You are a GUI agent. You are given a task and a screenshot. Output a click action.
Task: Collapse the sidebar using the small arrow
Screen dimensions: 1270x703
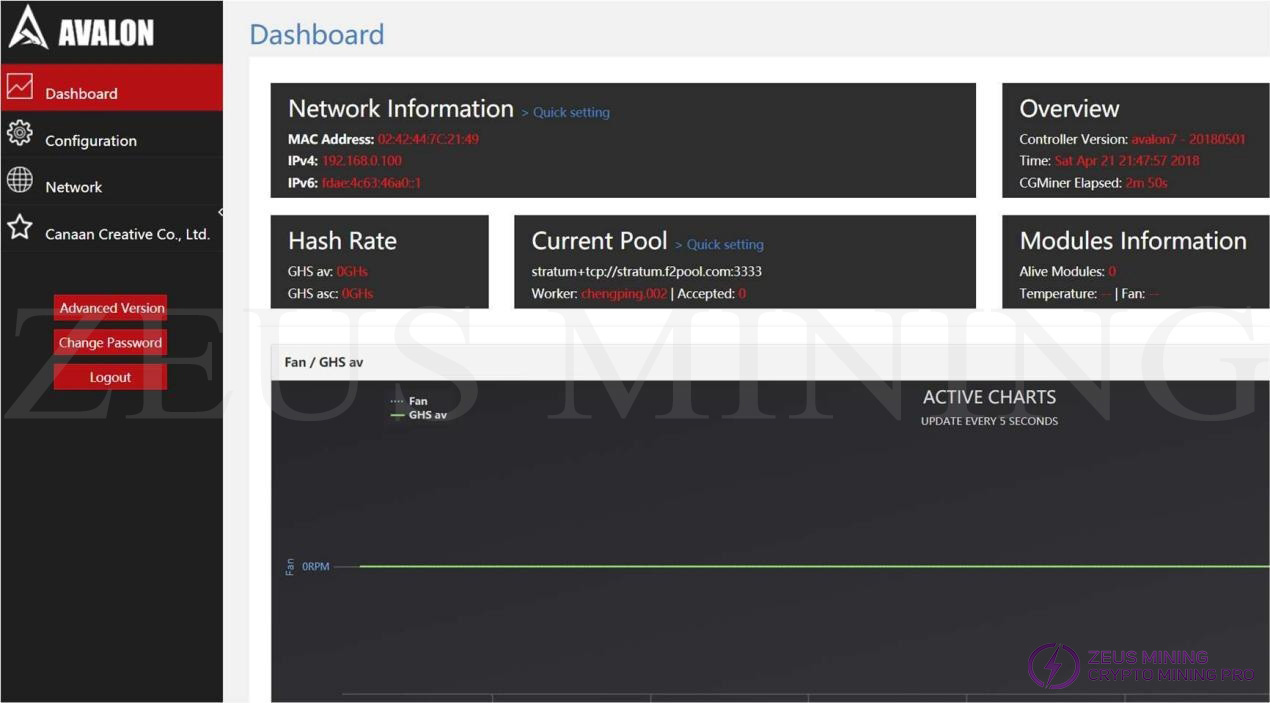(220, 212)
